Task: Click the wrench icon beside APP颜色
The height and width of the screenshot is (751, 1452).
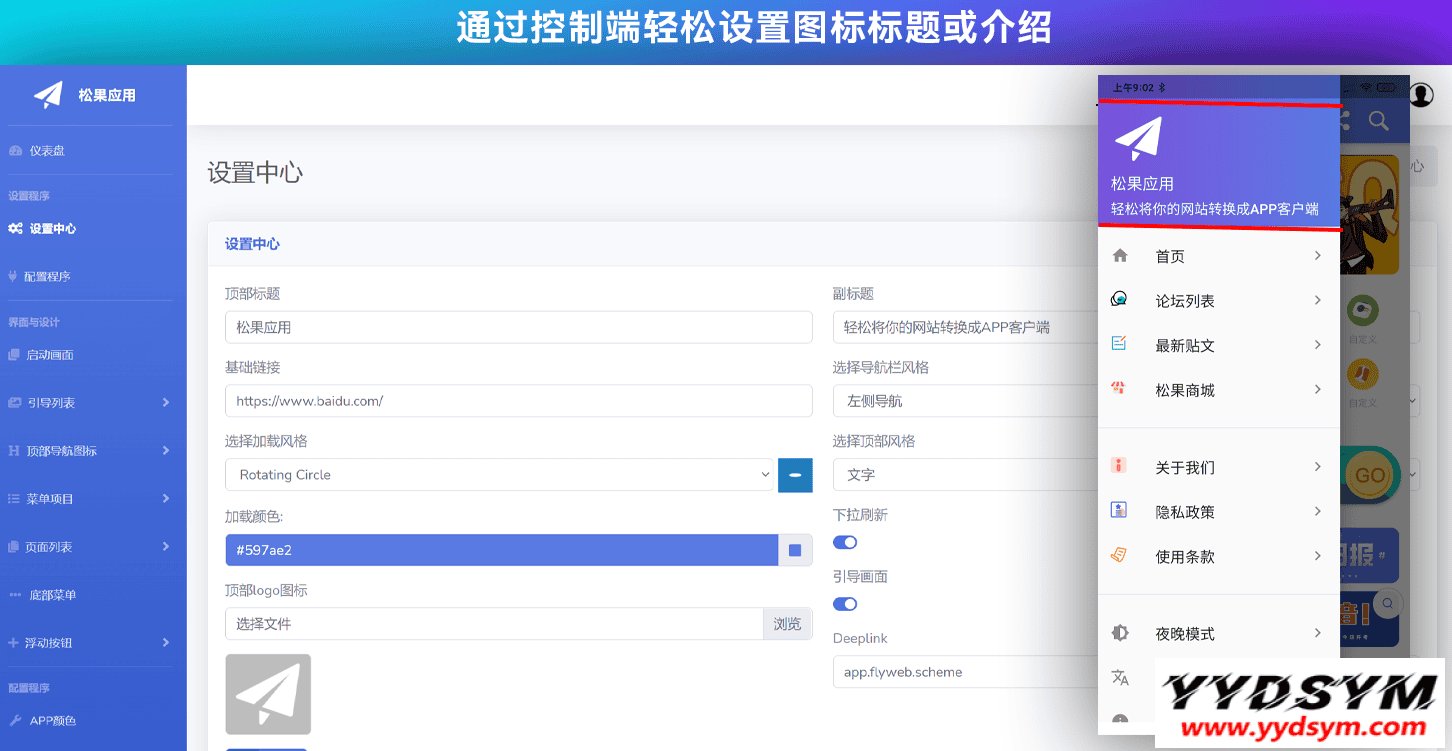Action: [x=15, y=721]
